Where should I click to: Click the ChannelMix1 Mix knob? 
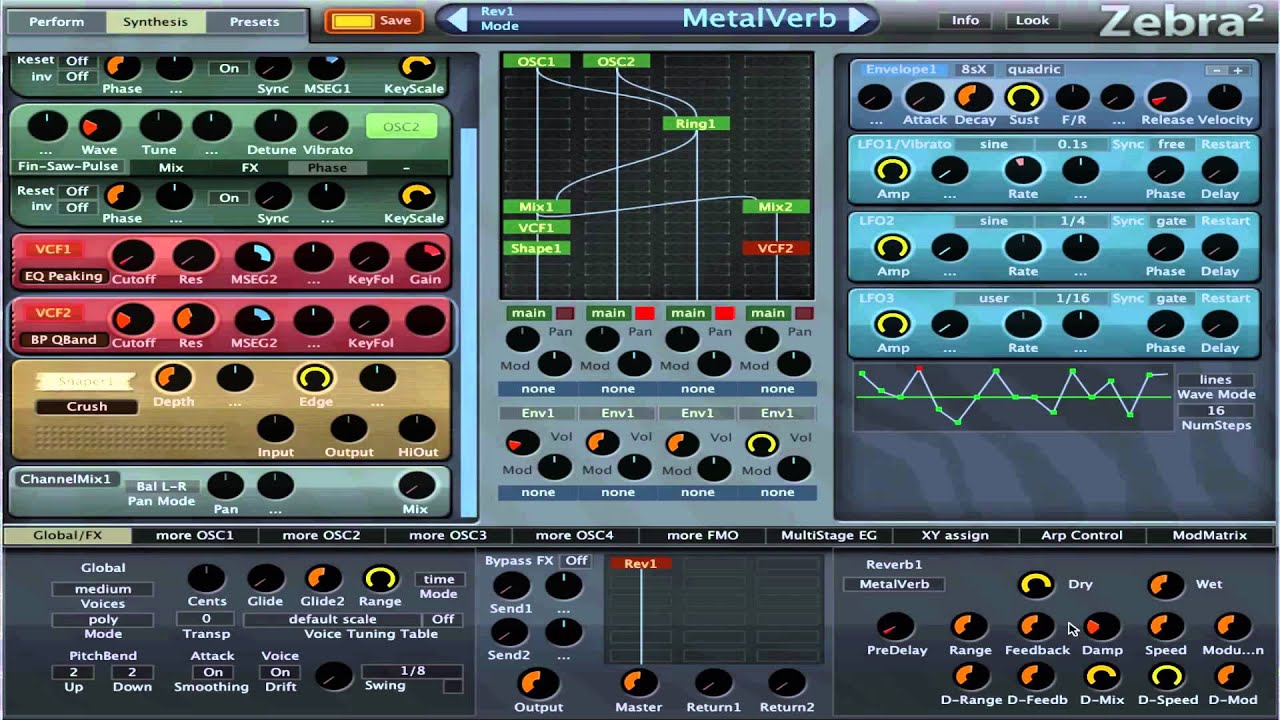click(415, 486)
